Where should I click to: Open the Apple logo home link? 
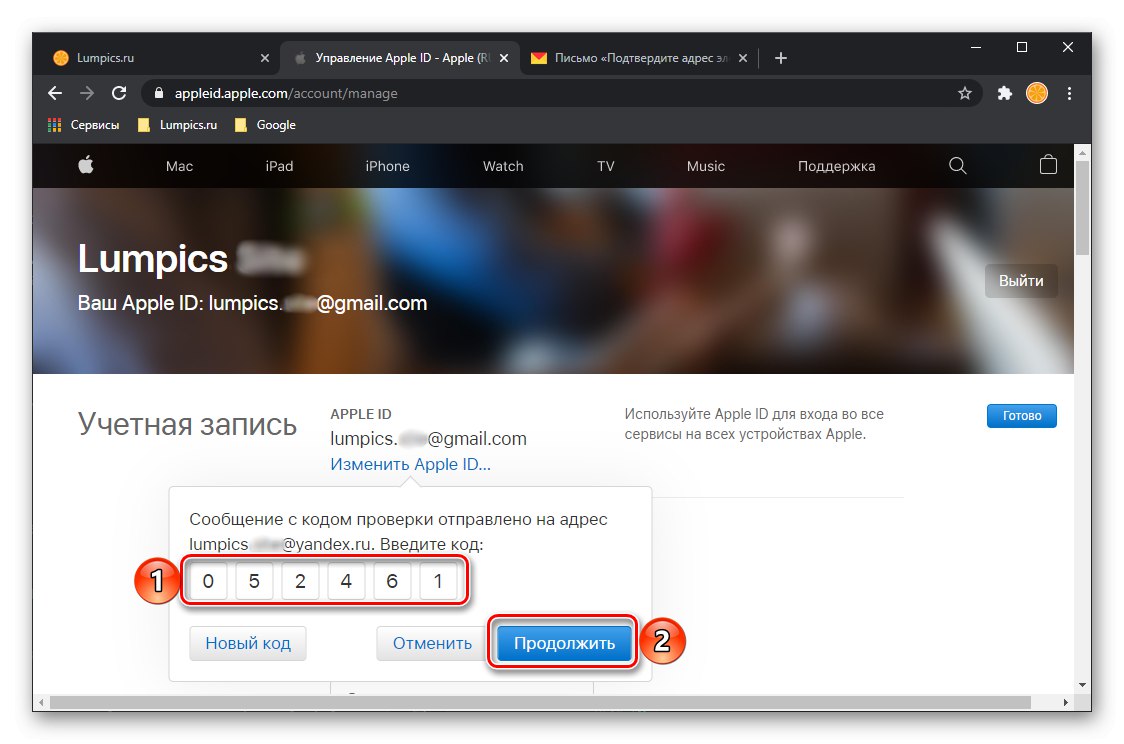[x=86, y=166]
